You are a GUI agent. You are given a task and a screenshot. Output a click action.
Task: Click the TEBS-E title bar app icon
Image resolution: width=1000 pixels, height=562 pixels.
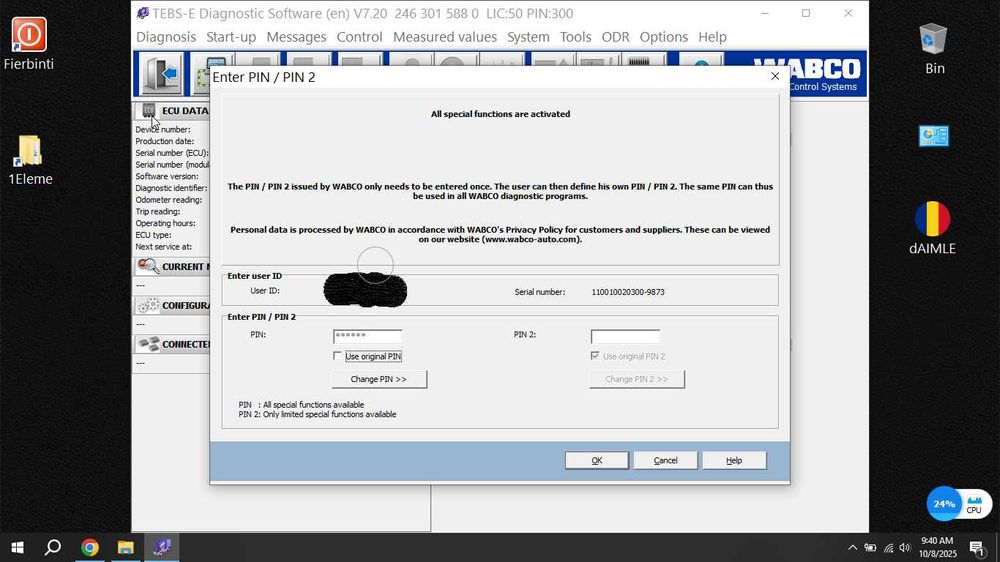point(142,13)
